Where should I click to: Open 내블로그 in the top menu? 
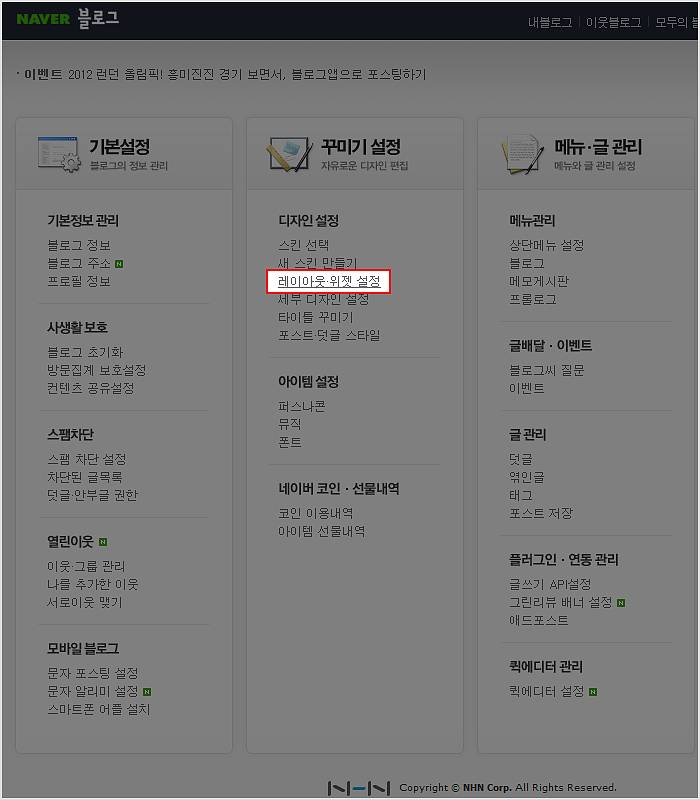550,22
